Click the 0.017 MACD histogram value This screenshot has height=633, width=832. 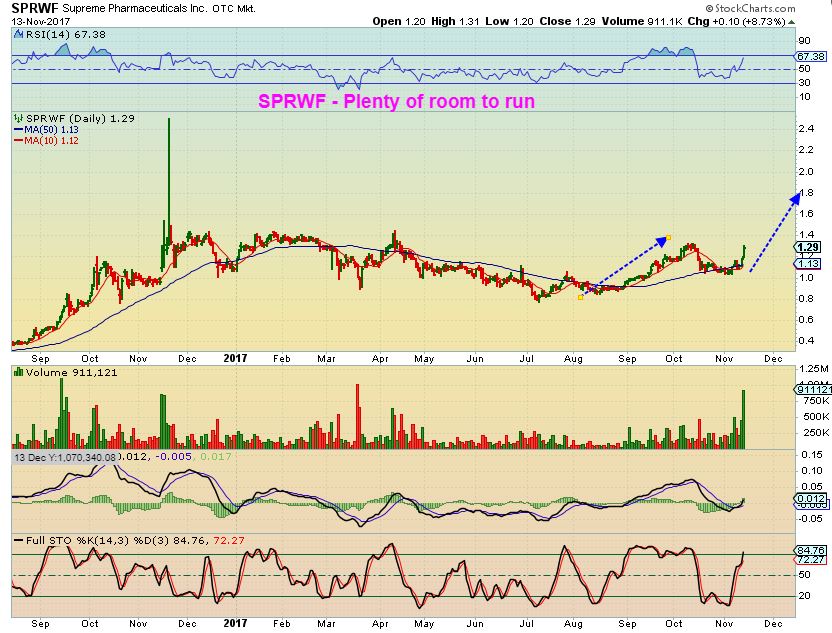point(215,456)
